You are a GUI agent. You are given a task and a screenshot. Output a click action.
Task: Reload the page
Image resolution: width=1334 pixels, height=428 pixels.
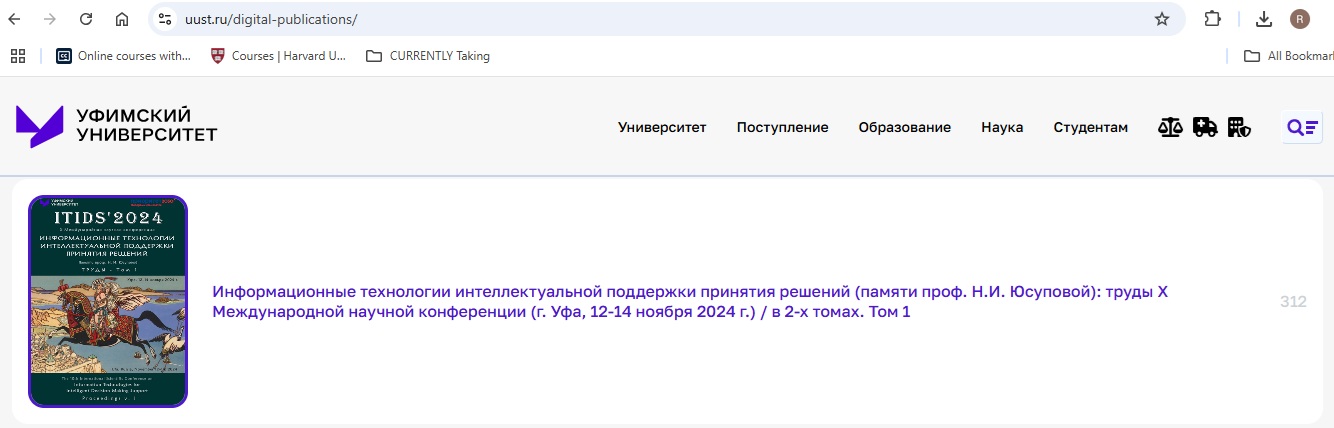tap(86, 19)
